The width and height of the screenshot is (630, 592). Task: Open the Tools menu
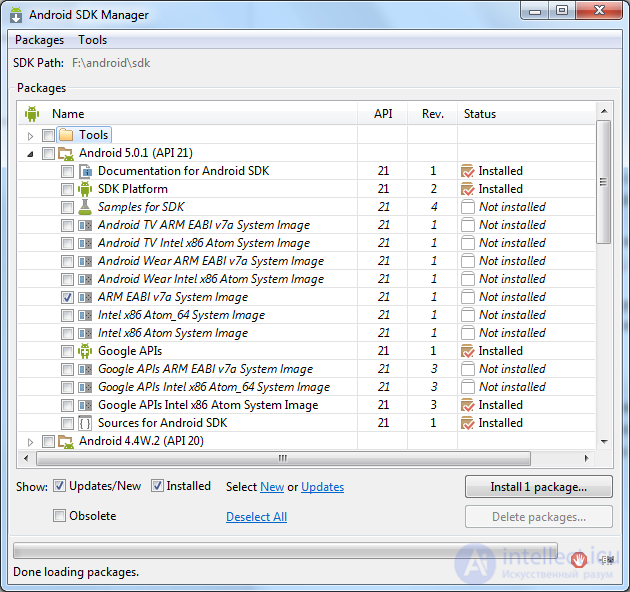click(x=92, y=40)
